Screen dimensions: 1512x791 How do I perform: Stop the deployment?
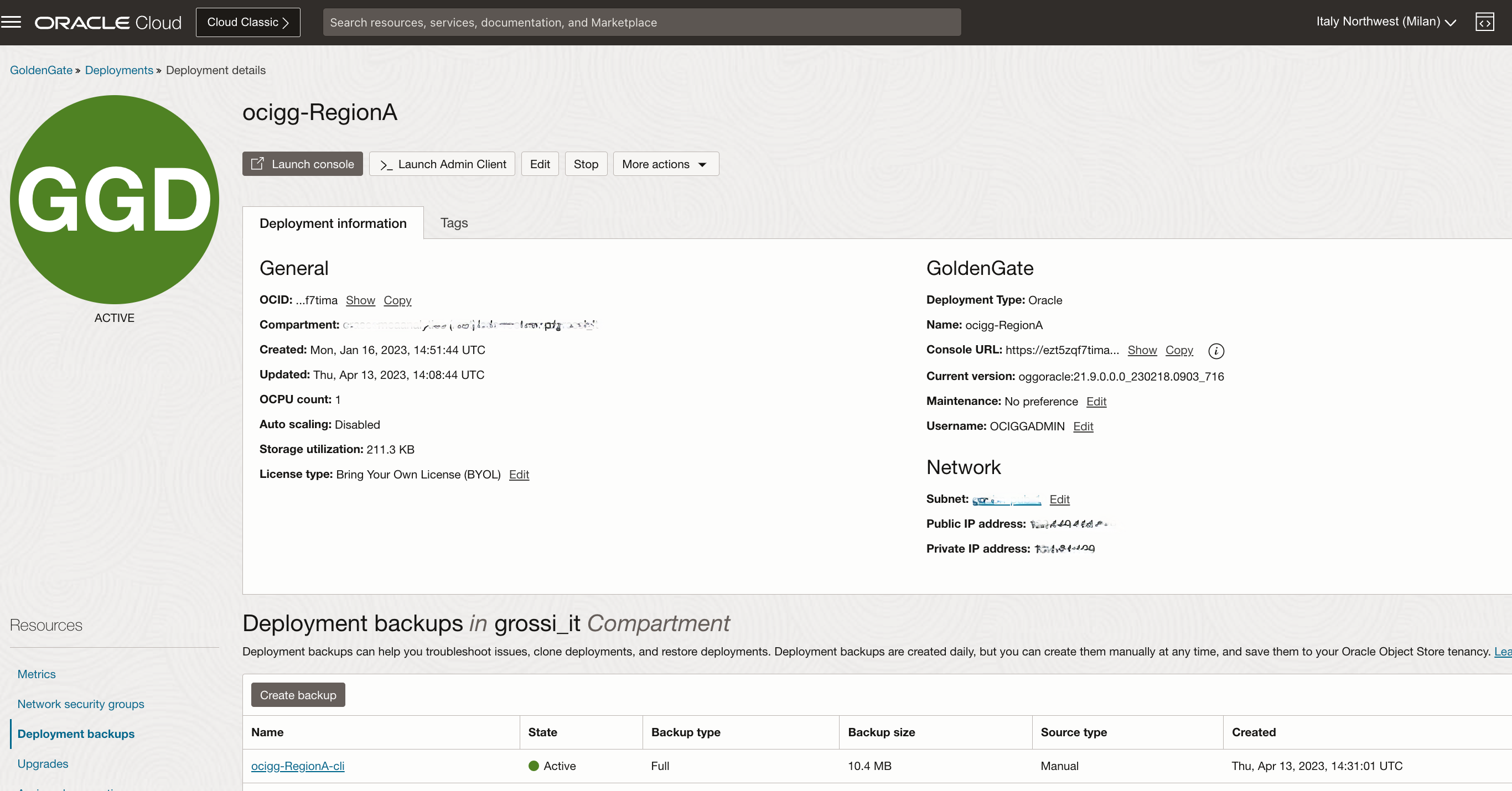586,164
